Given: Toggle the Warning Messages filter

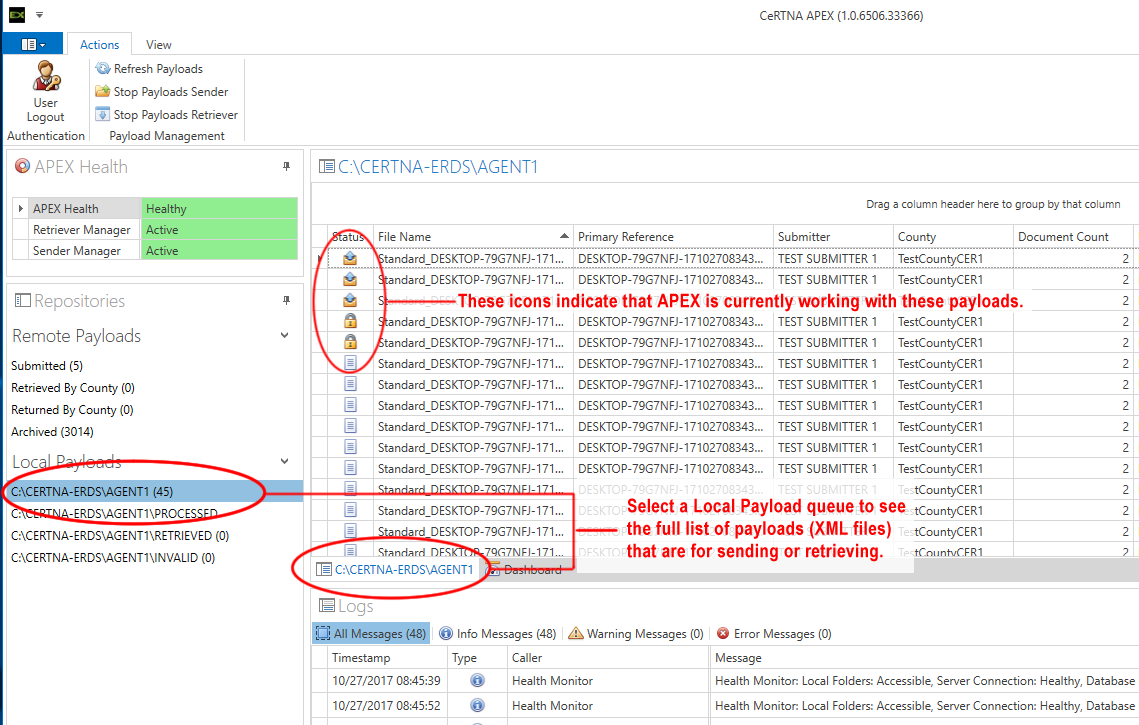Looking at the screenshot, I should click(x=635, y=634).
